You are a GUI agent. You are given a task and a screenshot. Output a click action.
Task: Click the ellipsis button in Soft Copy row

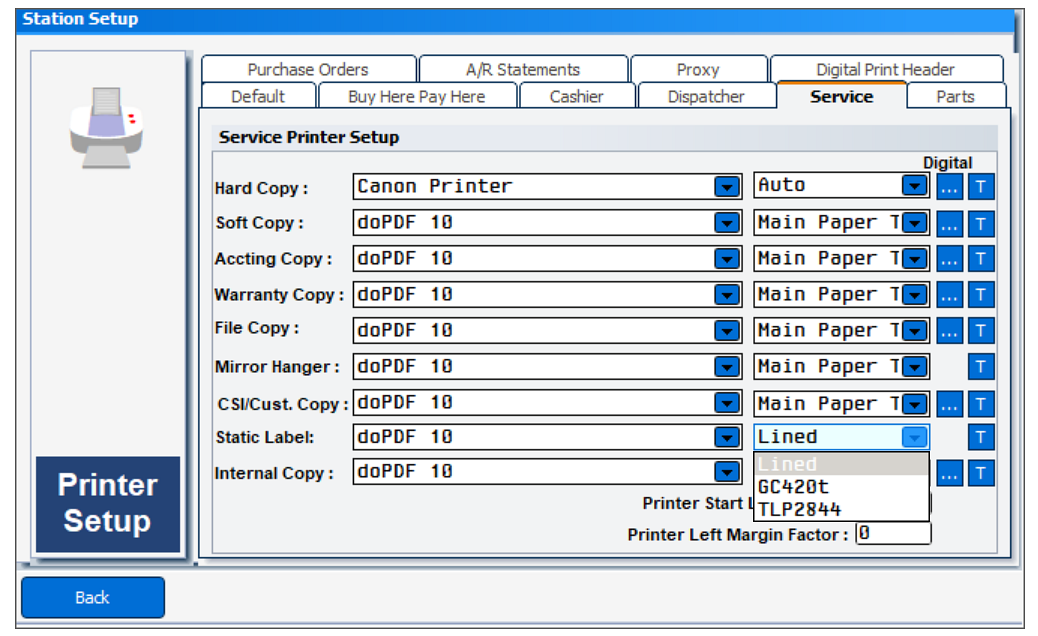[949, 224]
